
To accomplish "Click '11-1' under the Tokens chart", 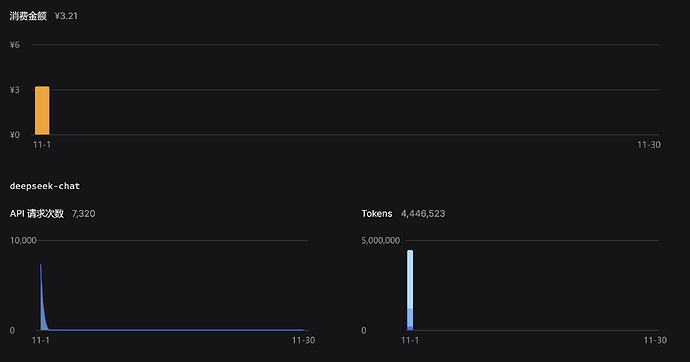I will pos(410,340).
